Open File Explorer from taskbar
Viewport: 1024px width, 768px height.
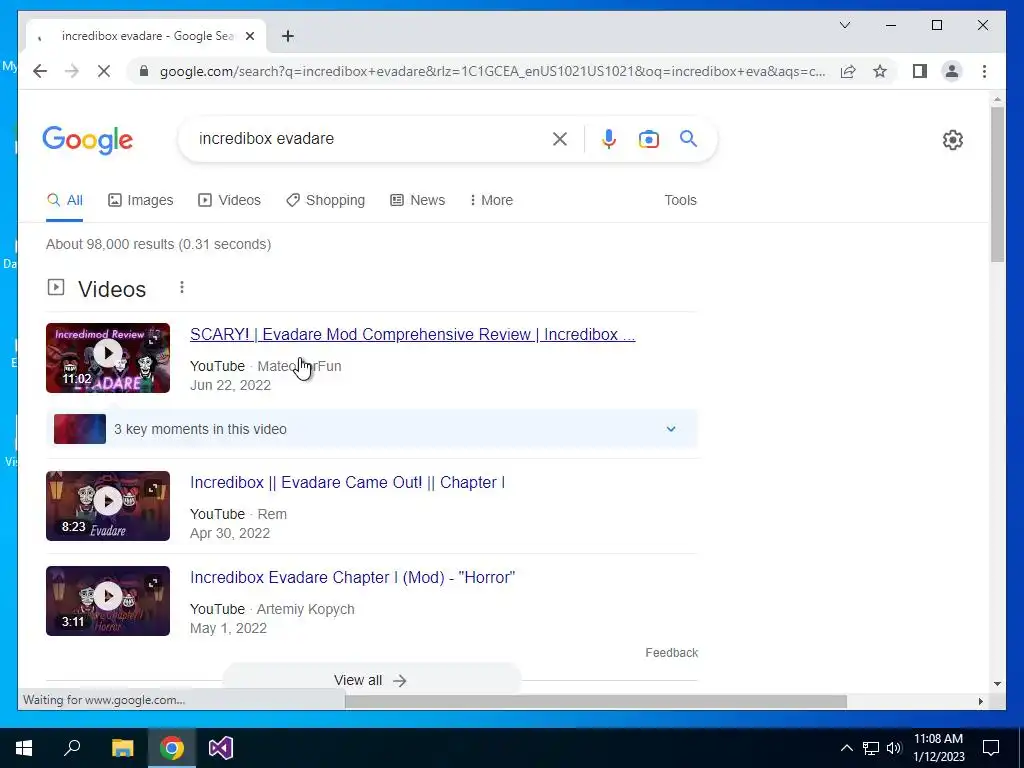tap(122, 748)
